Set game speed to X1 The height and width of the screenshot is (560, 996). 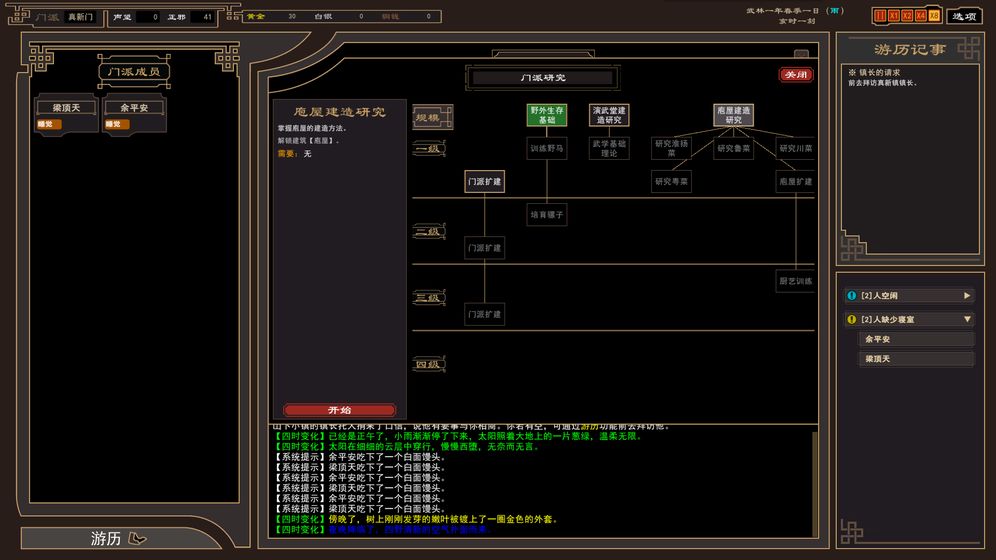click(894, 16)
